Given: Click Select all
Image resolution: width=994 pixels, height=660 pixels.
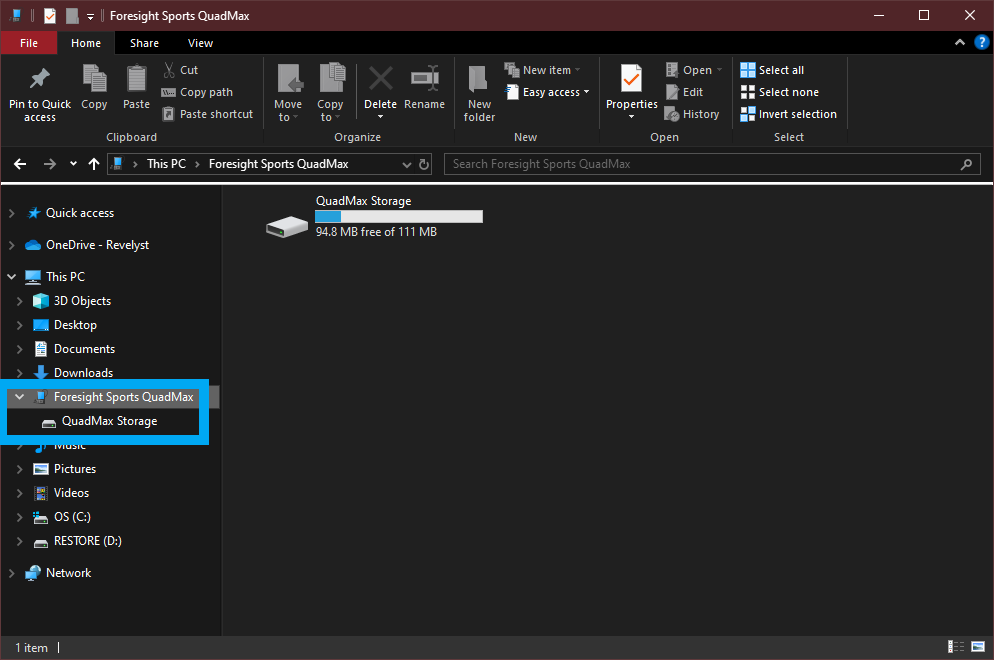Looking at the screenshot, I should [x=772, y=70].
